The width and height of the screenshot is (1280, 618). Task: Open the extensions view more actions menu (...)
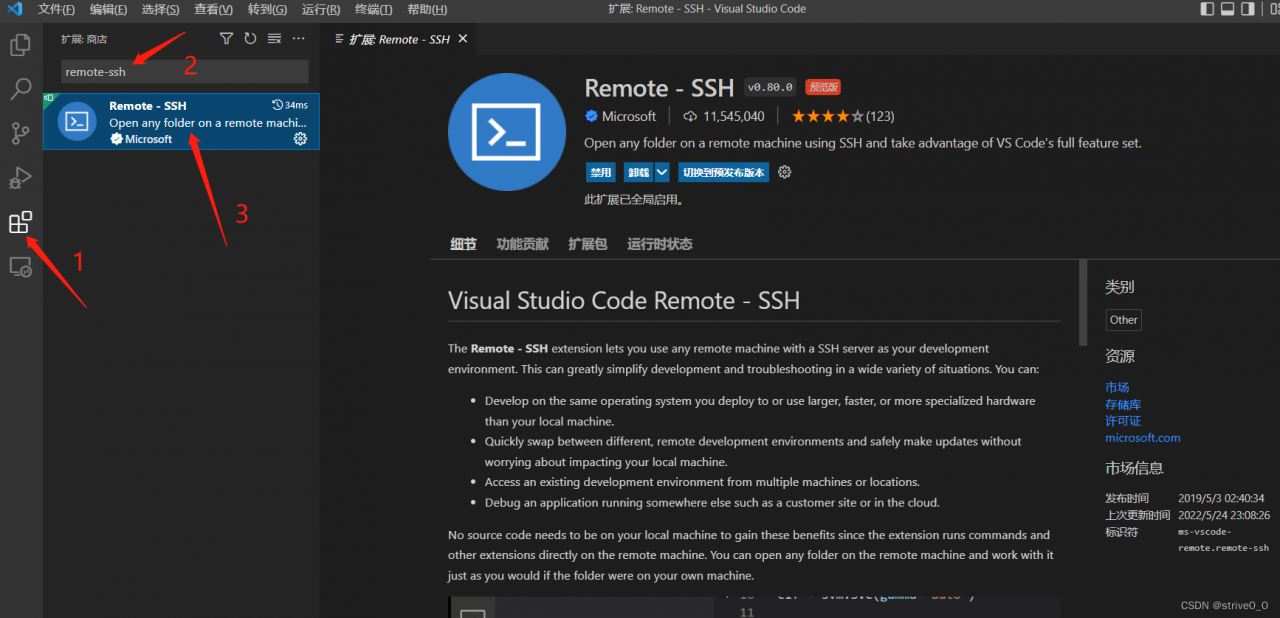pos(297,38)
